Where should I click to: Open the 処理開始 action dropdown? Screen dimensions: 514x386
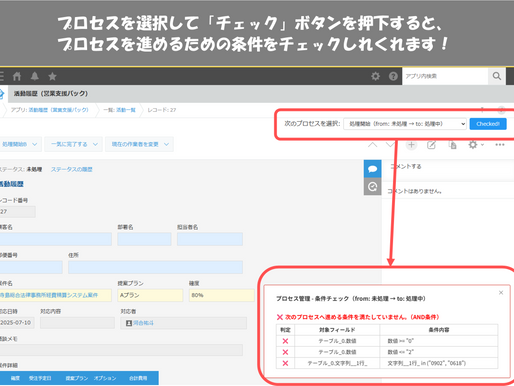20,144
